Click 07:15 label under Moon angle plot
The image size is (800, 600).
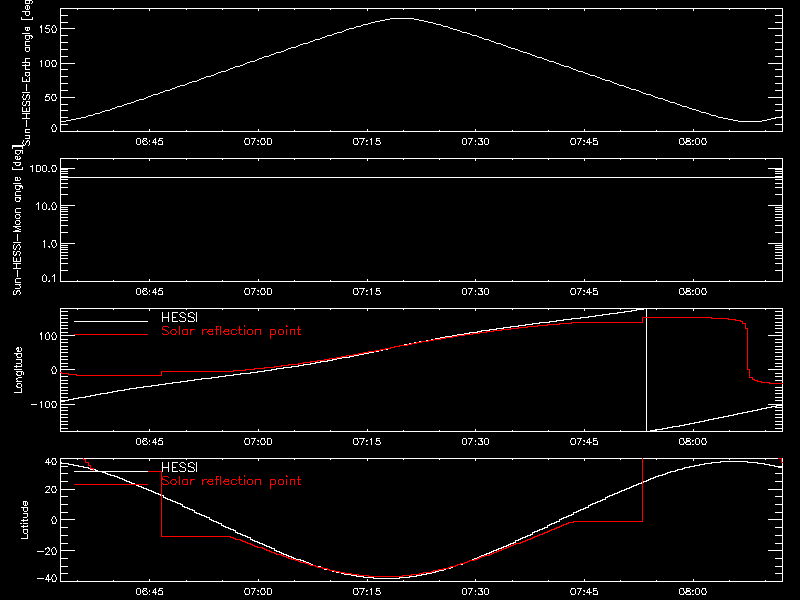(367, 292)
